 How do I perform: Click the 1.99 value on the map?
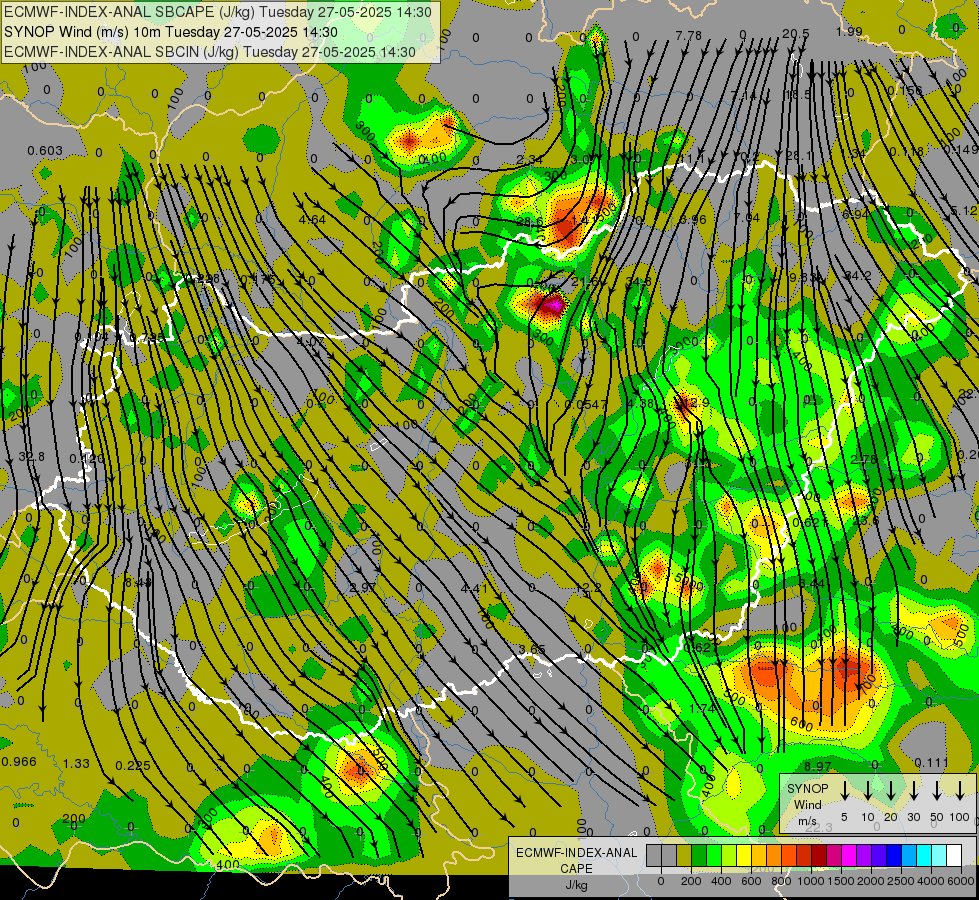click(x=849, y=31)
